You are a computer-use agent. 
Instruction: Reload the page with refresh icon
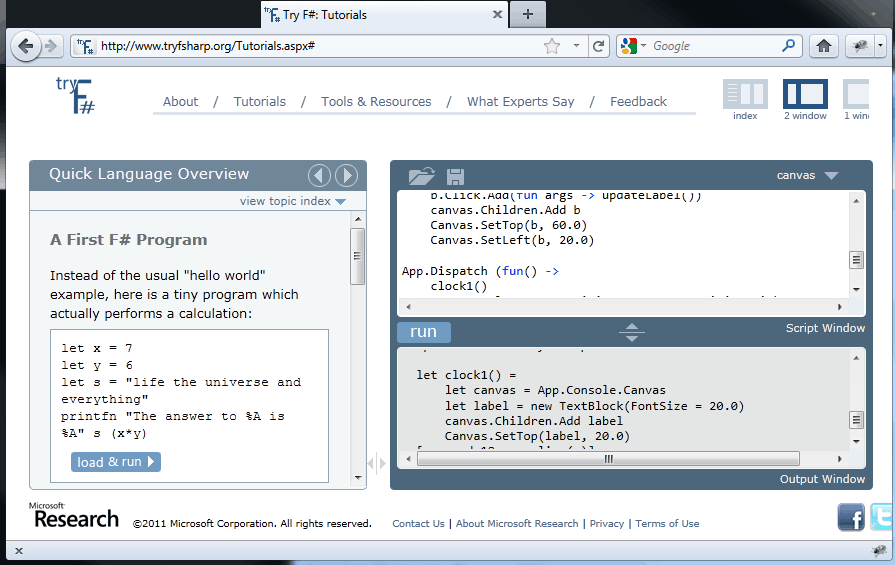click(x=598, y=46)
